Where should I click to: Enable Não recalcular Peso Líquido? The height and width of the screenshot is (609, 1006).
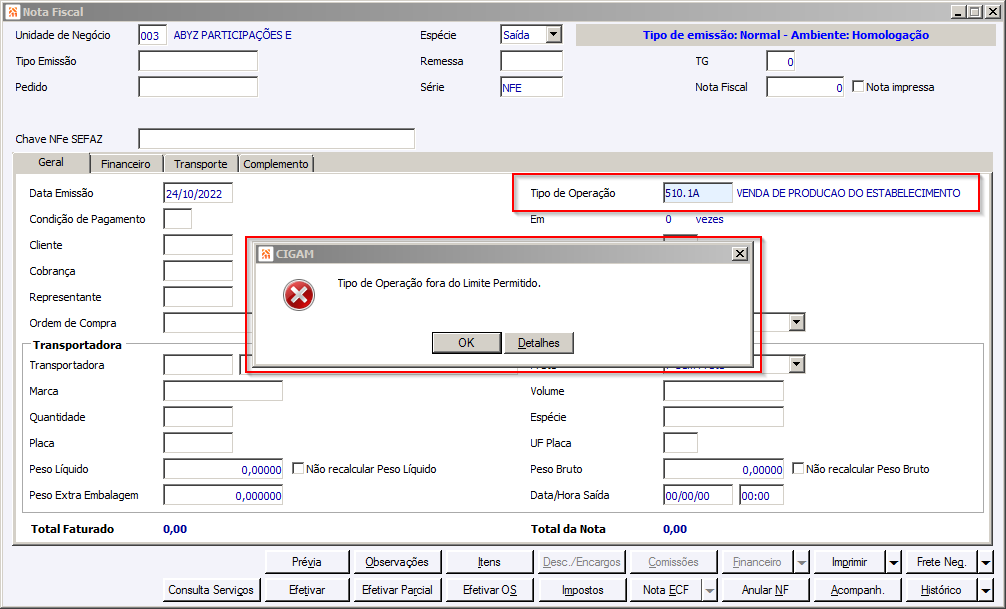pyautogui.click(x=298, y=468)
